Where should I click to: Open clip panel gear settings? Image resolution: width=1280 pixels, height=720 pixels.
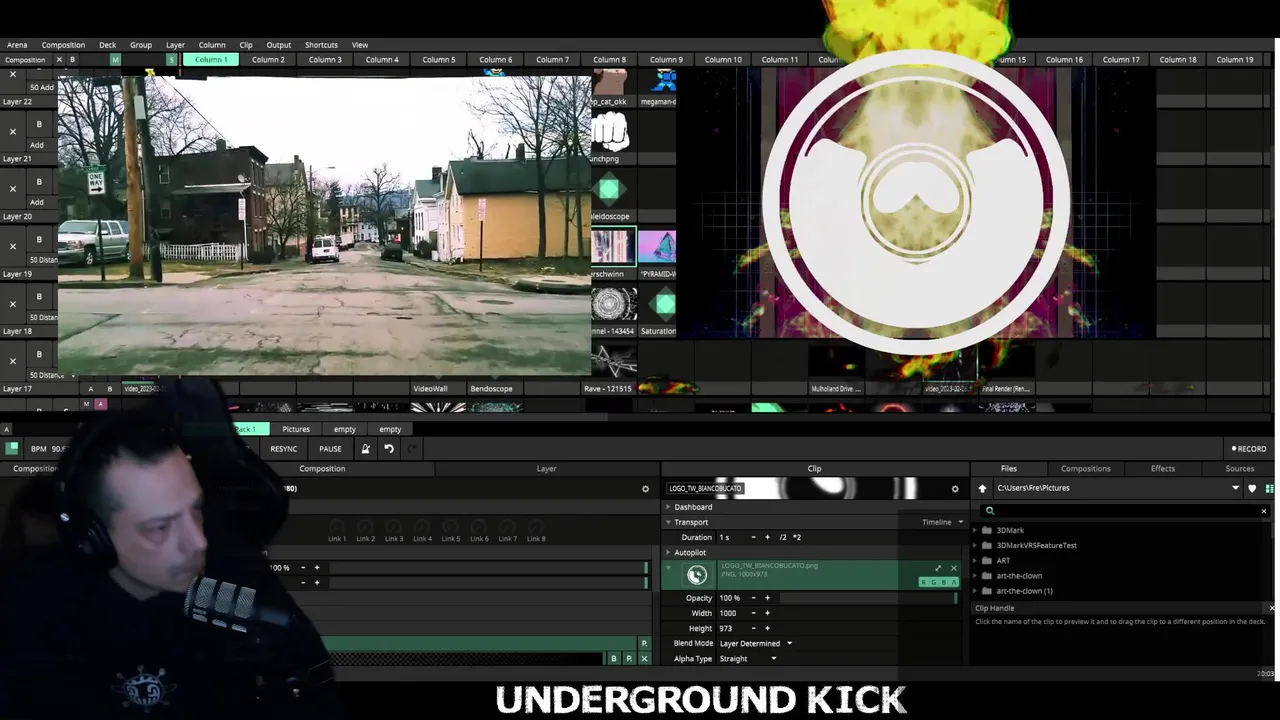coord(955,489)
